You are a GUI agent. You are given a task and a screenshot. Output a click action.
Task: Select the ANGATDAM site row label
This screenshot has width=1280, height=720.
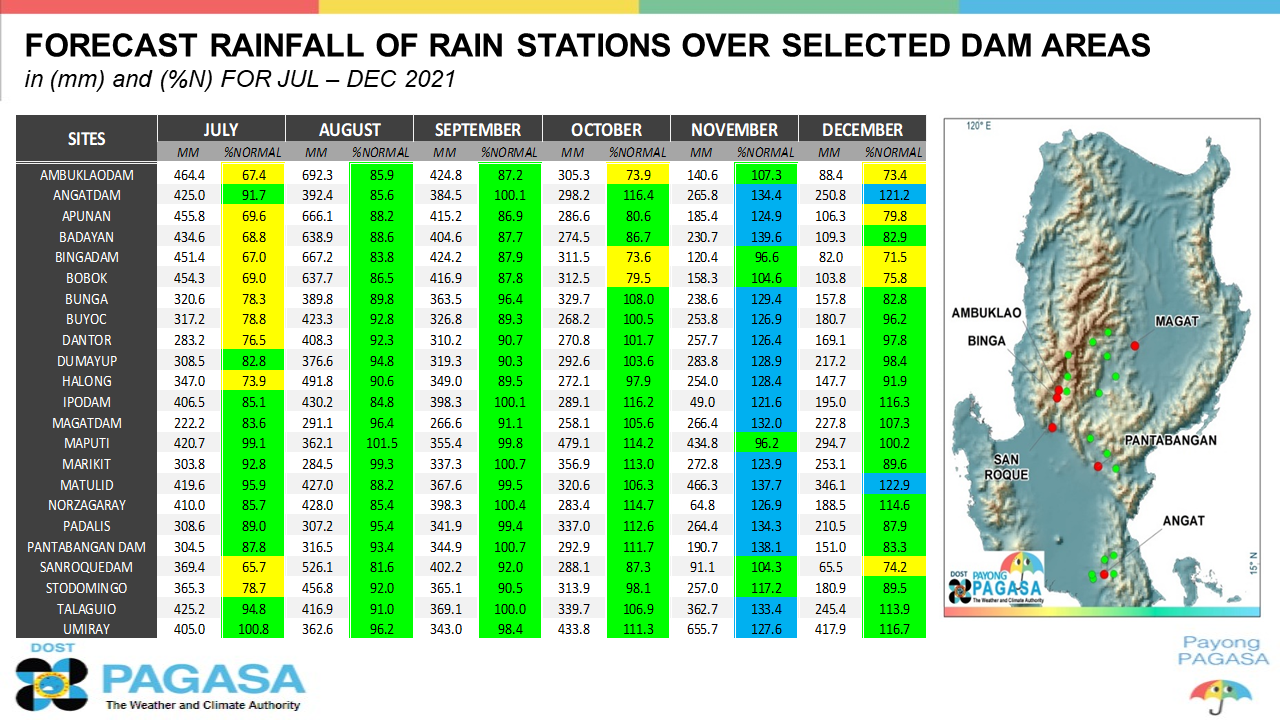87,196
